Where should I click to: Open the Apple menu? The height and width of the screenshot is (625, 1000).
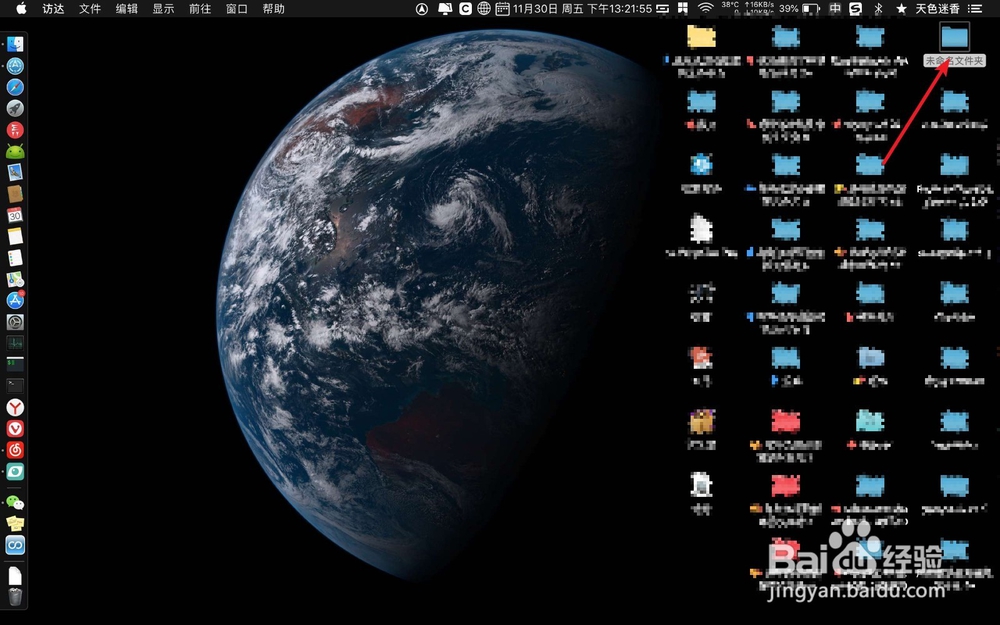click(x=21, y=8)
